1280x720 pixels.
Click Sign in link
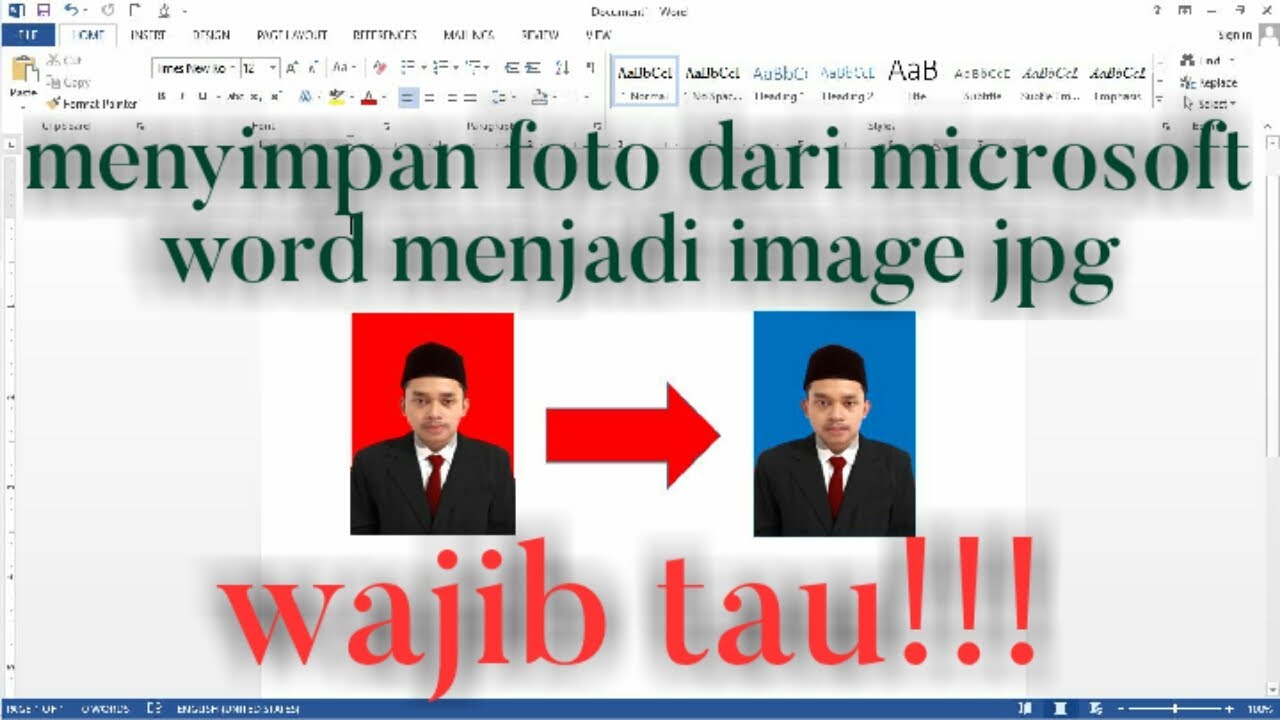[x=1236, y=34]
